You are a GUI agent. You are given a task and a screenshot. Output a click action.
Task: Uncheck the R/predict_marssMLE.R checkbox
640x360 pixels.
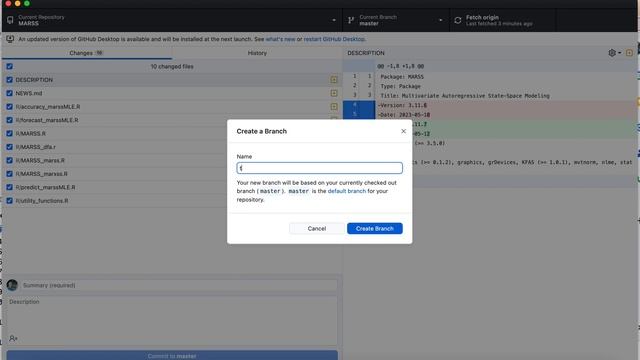pos(9,187)
